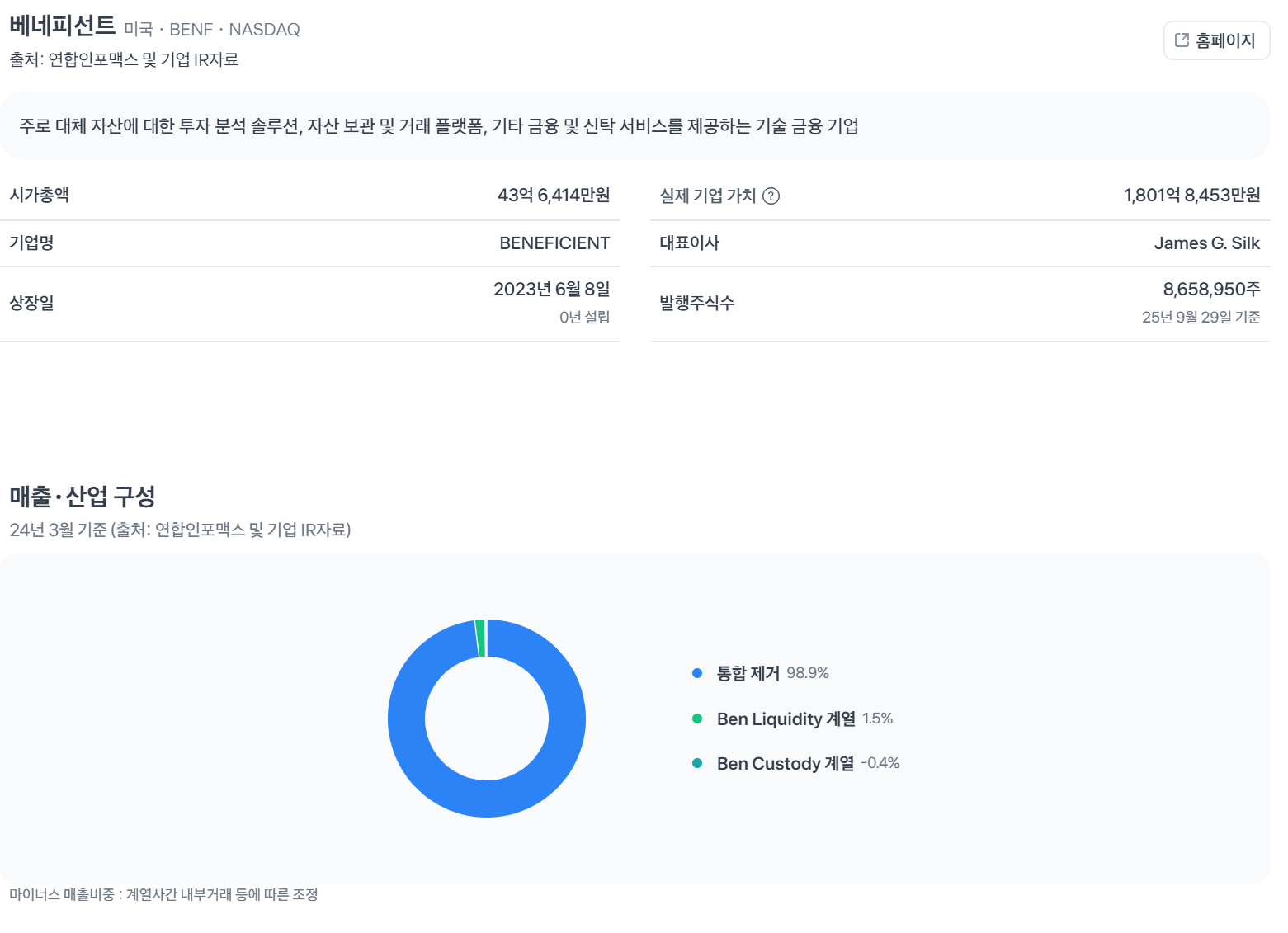
Task: Click the listing date 2023년 6월 8일
Action: click(x=552, y=289)
